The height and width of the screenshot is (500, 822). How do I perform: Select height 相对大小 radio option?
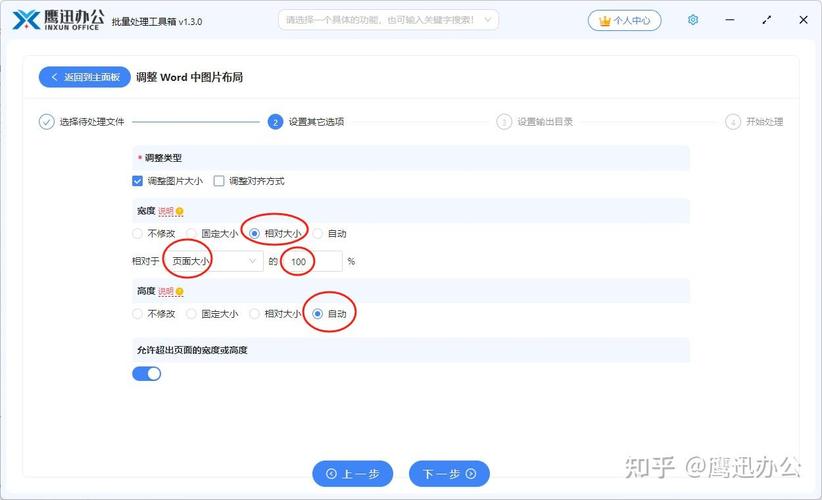point(254,313)
